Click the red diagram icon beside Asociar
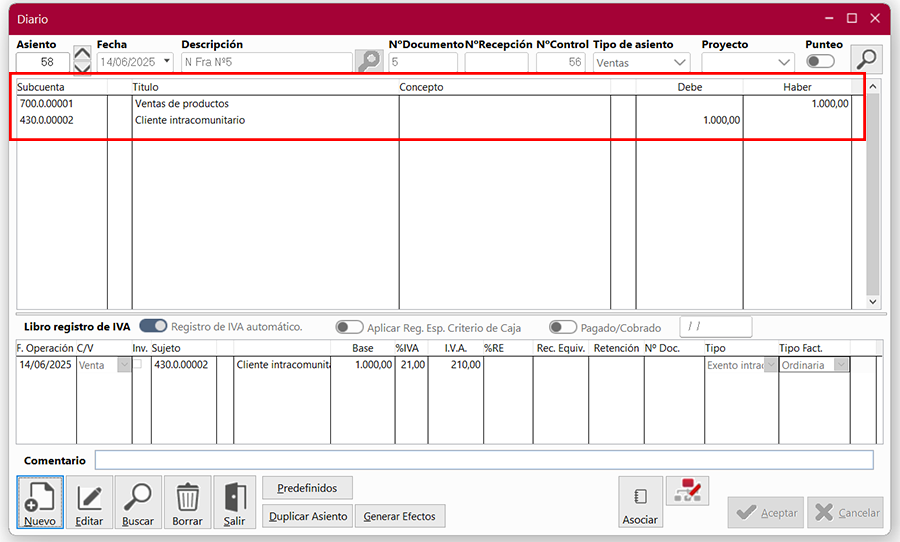900x542 pixels. coord(687,491)
